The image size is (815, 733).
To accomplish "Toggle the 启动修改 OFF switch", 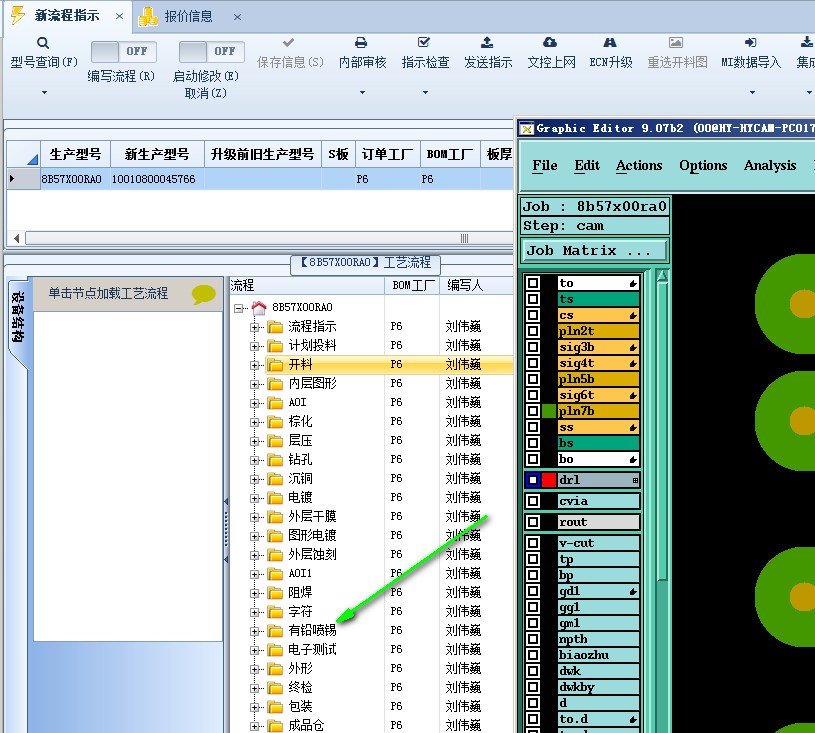I will click(212, 51).
